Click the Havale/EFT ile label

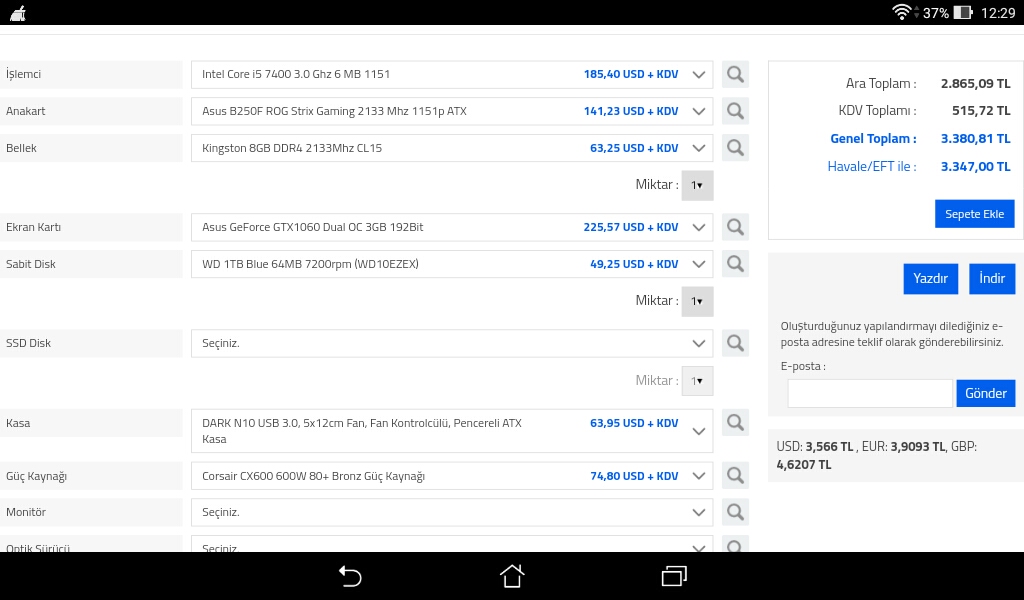(x=872, y=166)
